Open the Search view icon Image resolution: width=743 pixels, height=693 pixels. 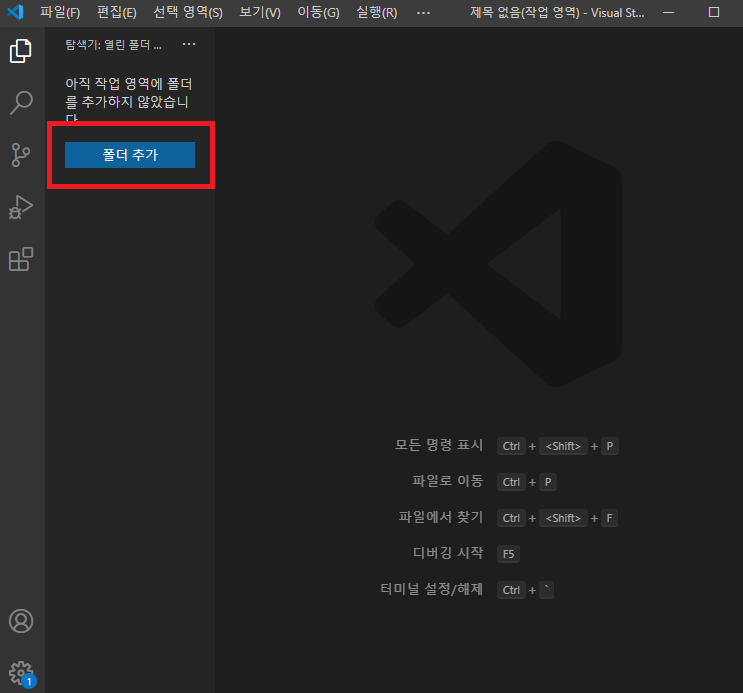21,102
